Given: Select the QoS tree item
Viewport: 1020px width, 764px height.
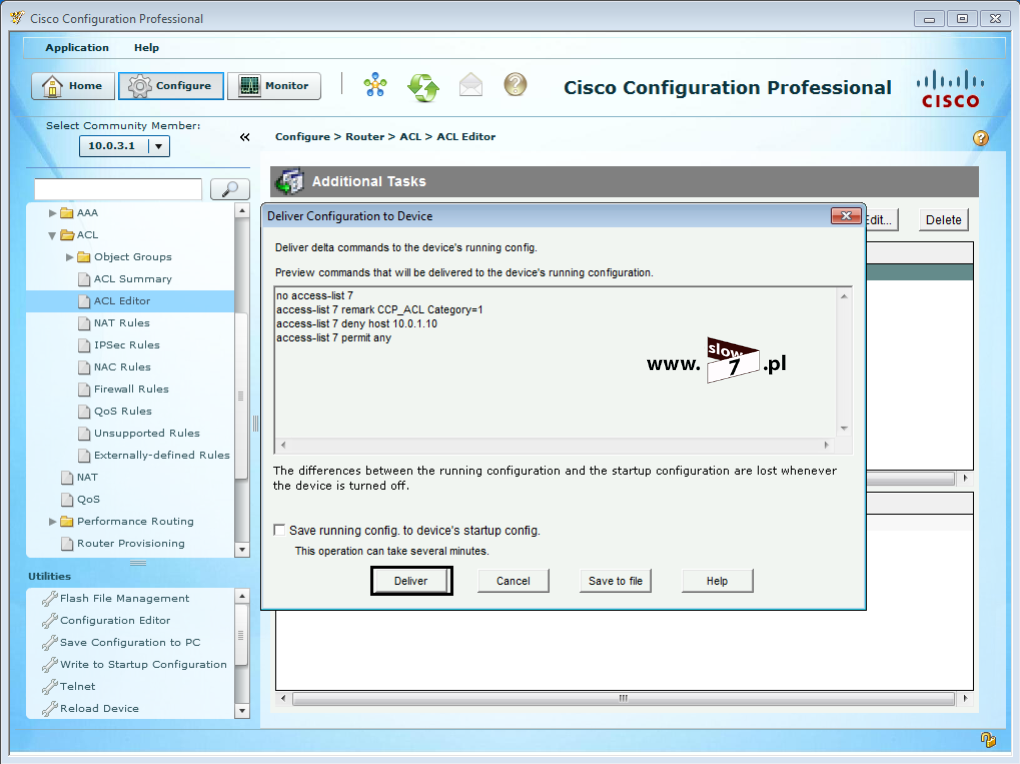Looking at the screenshot, I should tap(88, 500).
